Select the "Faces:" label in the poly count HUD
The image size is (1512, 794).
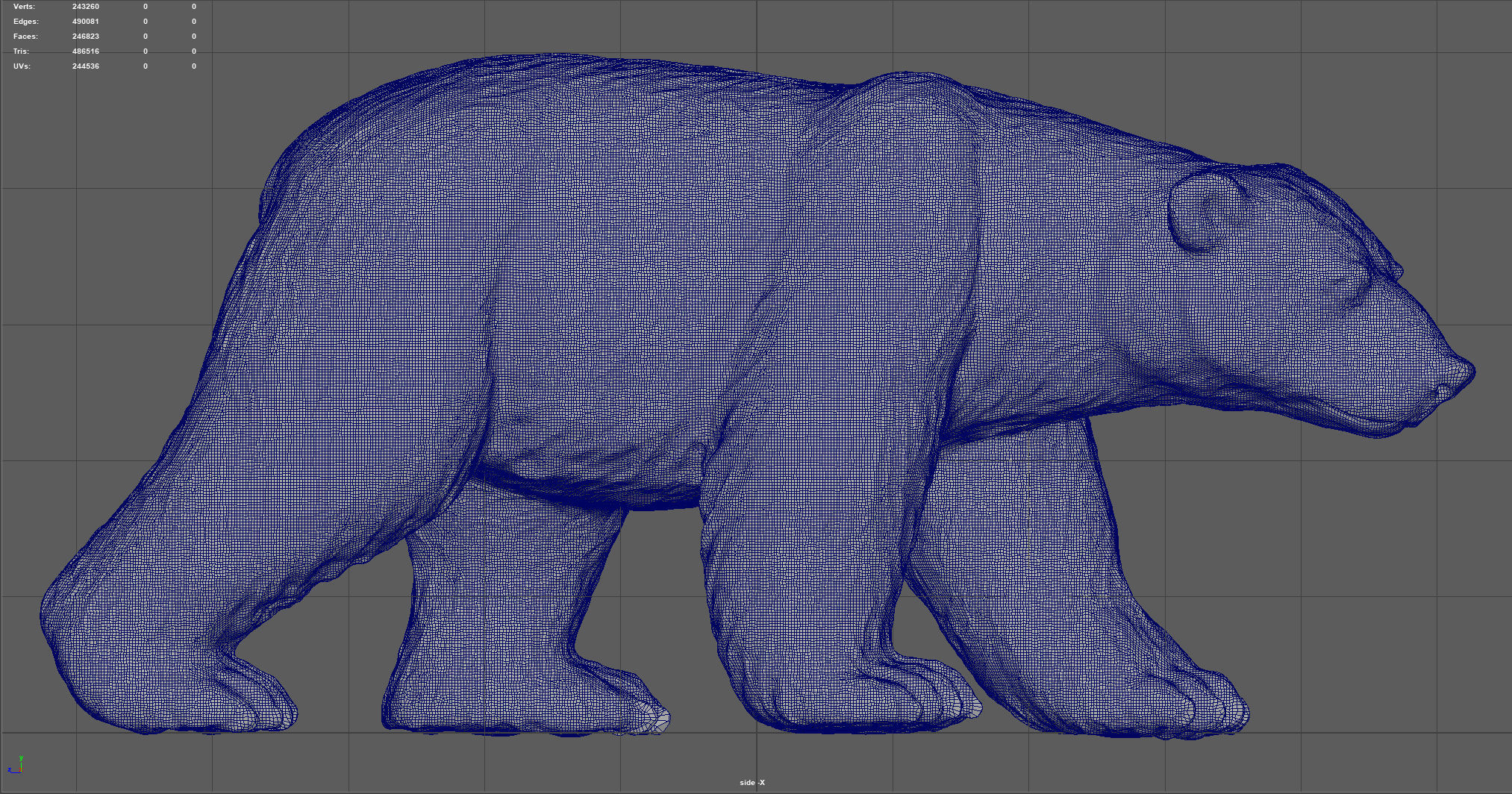[25, 37]
